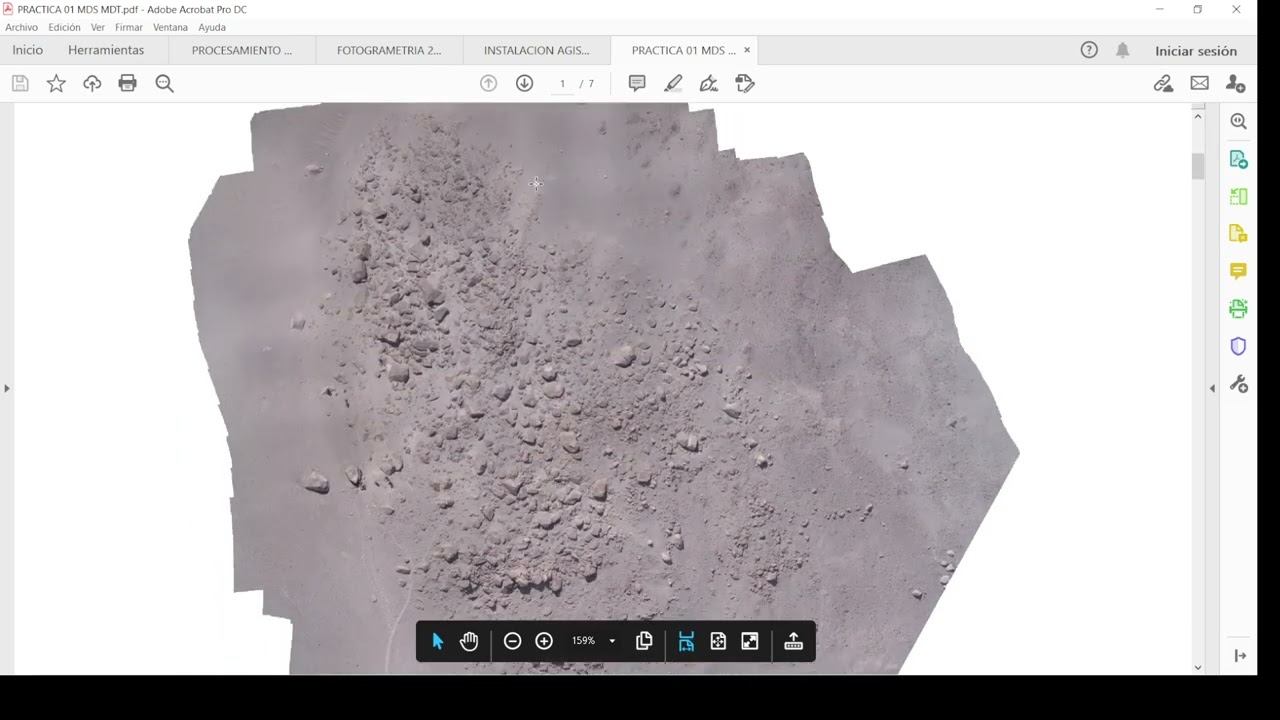Toggle scrolling mode in floating toolbar
Image resolution: width=1280 pixels, height=720 pixels.
click(686, 641)
